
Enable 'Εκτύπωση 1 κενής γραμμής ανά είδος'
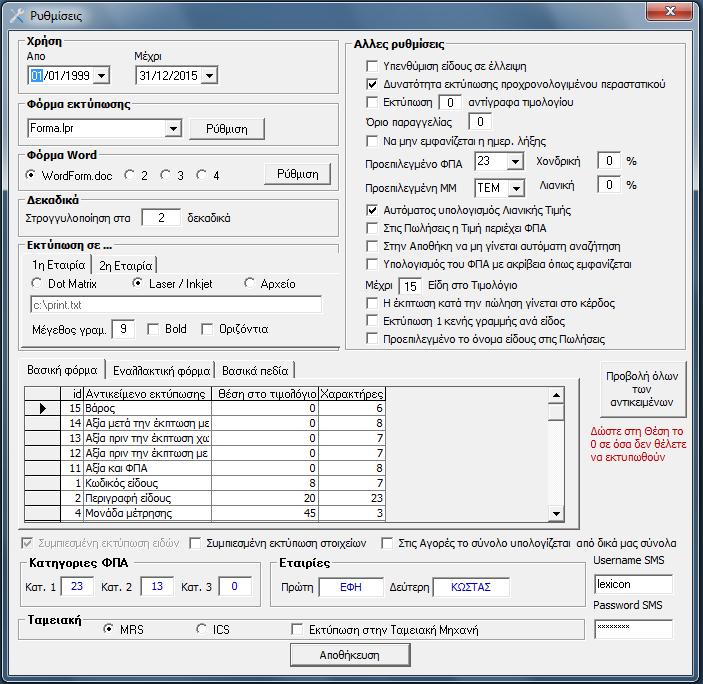pos(372,321)
